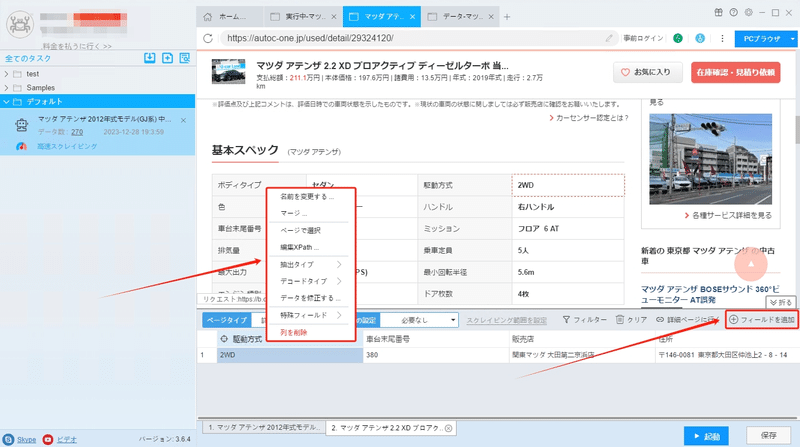Image resolution: width=800 pixels, height=447 pixels.
Task: Click the PCブラウザ button
Action: point(761,39)
